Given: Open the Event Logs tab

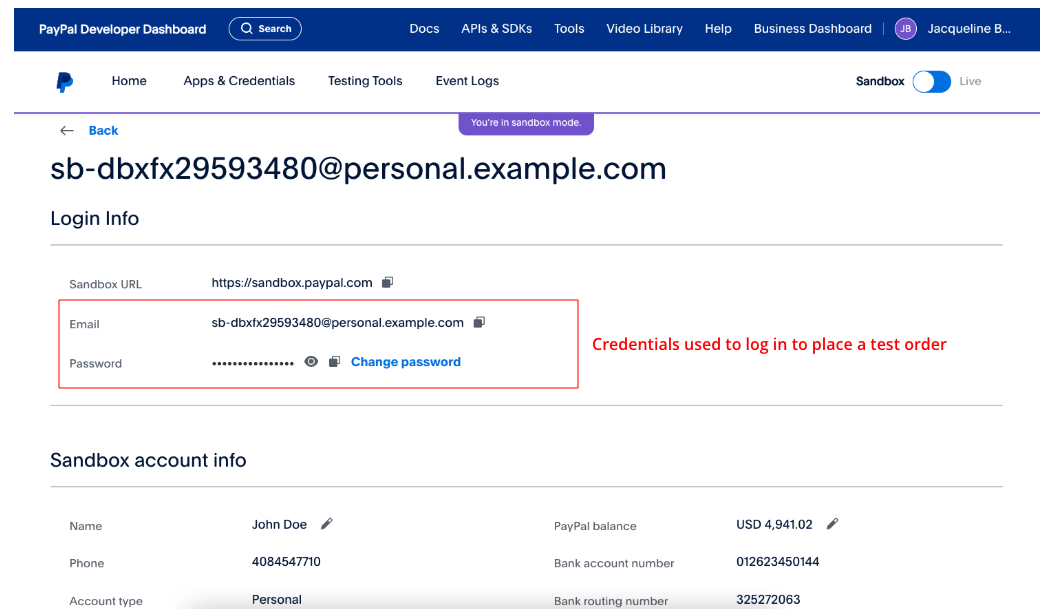Looking at the screenshot, I should click(467, 81).
